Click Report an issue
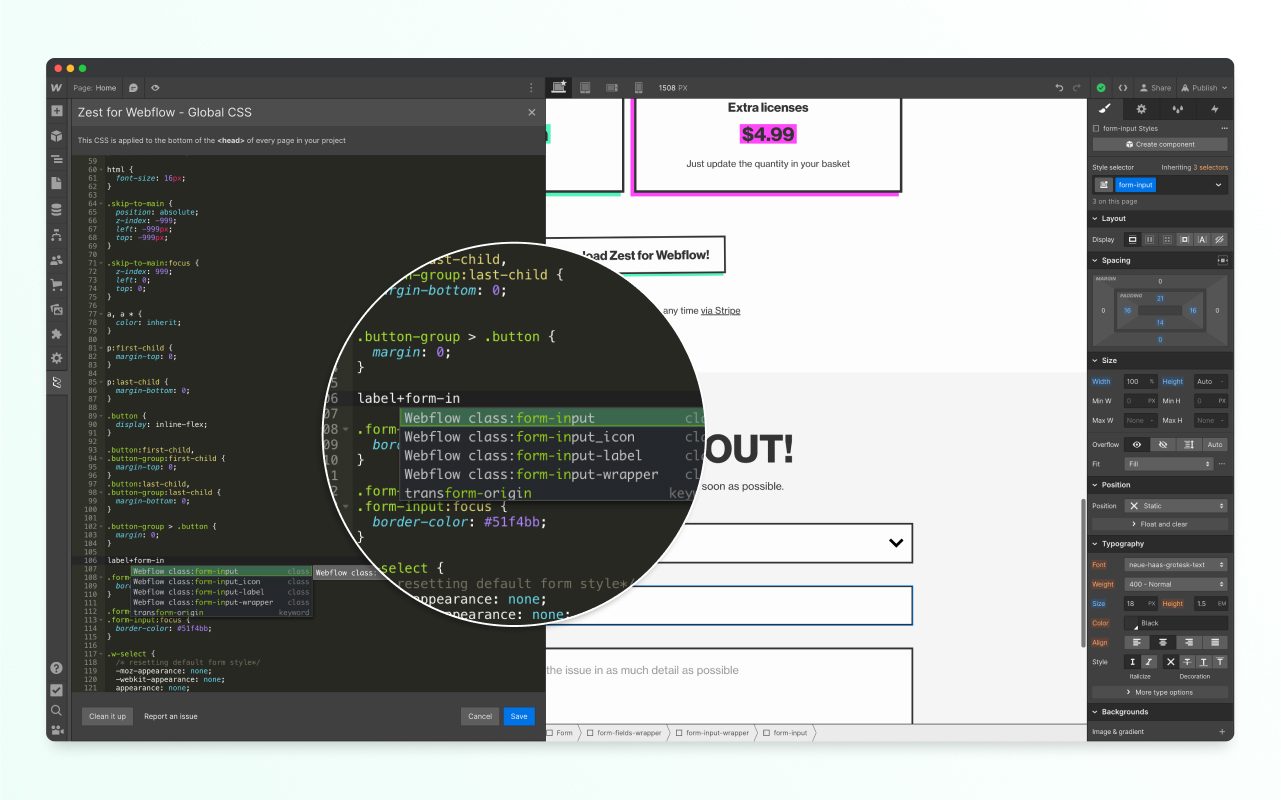The width and height of the screenshot is (1281, 800). pyautogui.click(x=171, y=716)
